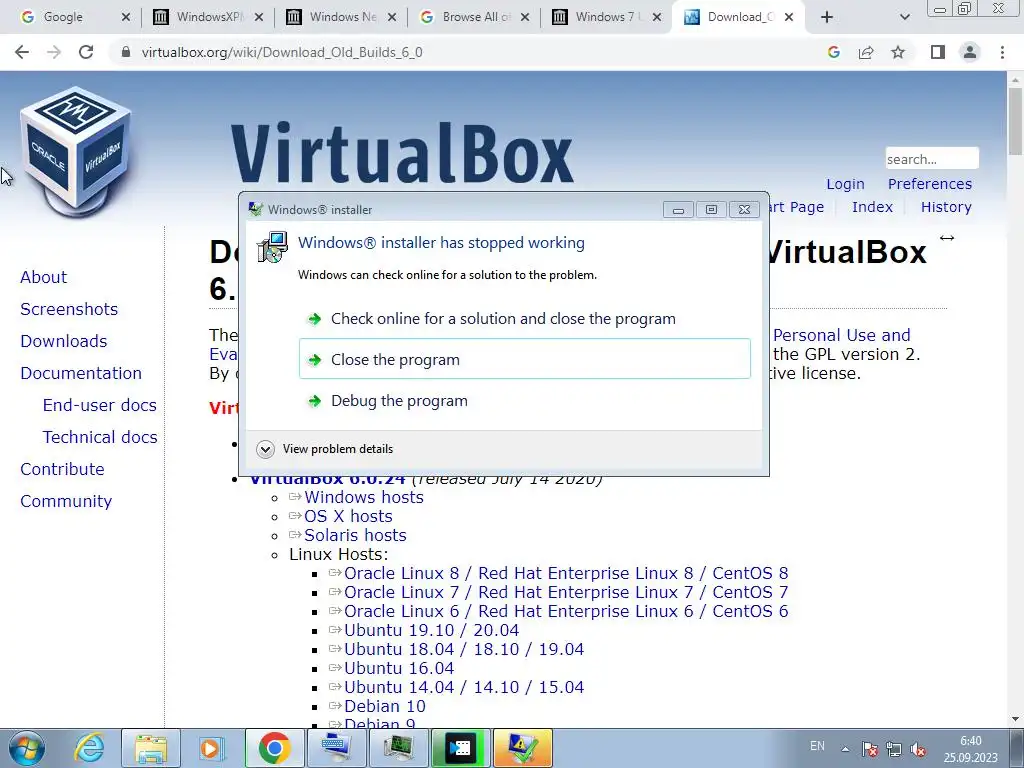This screenshot has height=768, width=1024.
Task: Launch Internet Explorer from taskbar
Action: point(89,748)
